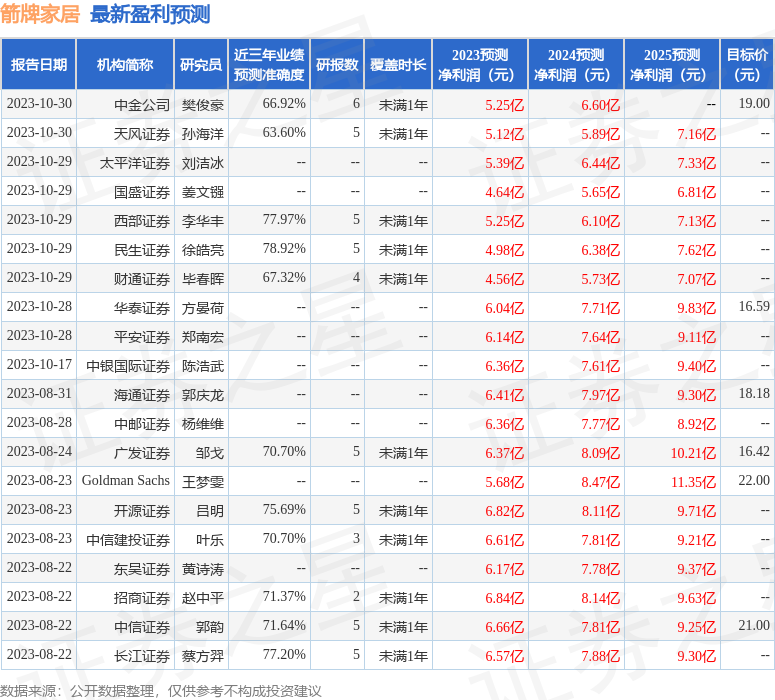Click the 66.92% accuracy value
This screenshot has height=700, width=775.
pyautogui.click(x=284, y=103)
